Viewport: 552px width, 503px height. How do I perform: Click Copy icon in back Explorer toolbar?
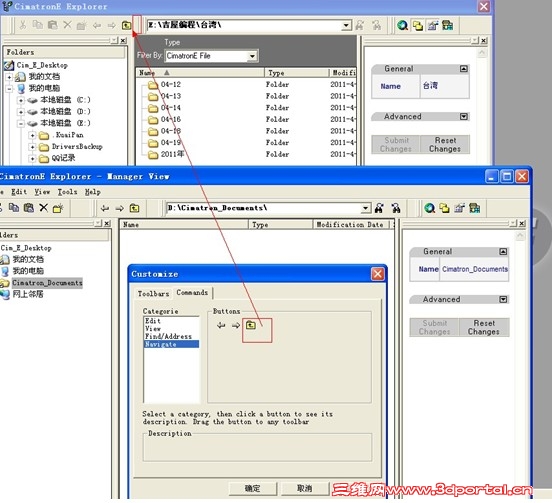coord(37,25)
